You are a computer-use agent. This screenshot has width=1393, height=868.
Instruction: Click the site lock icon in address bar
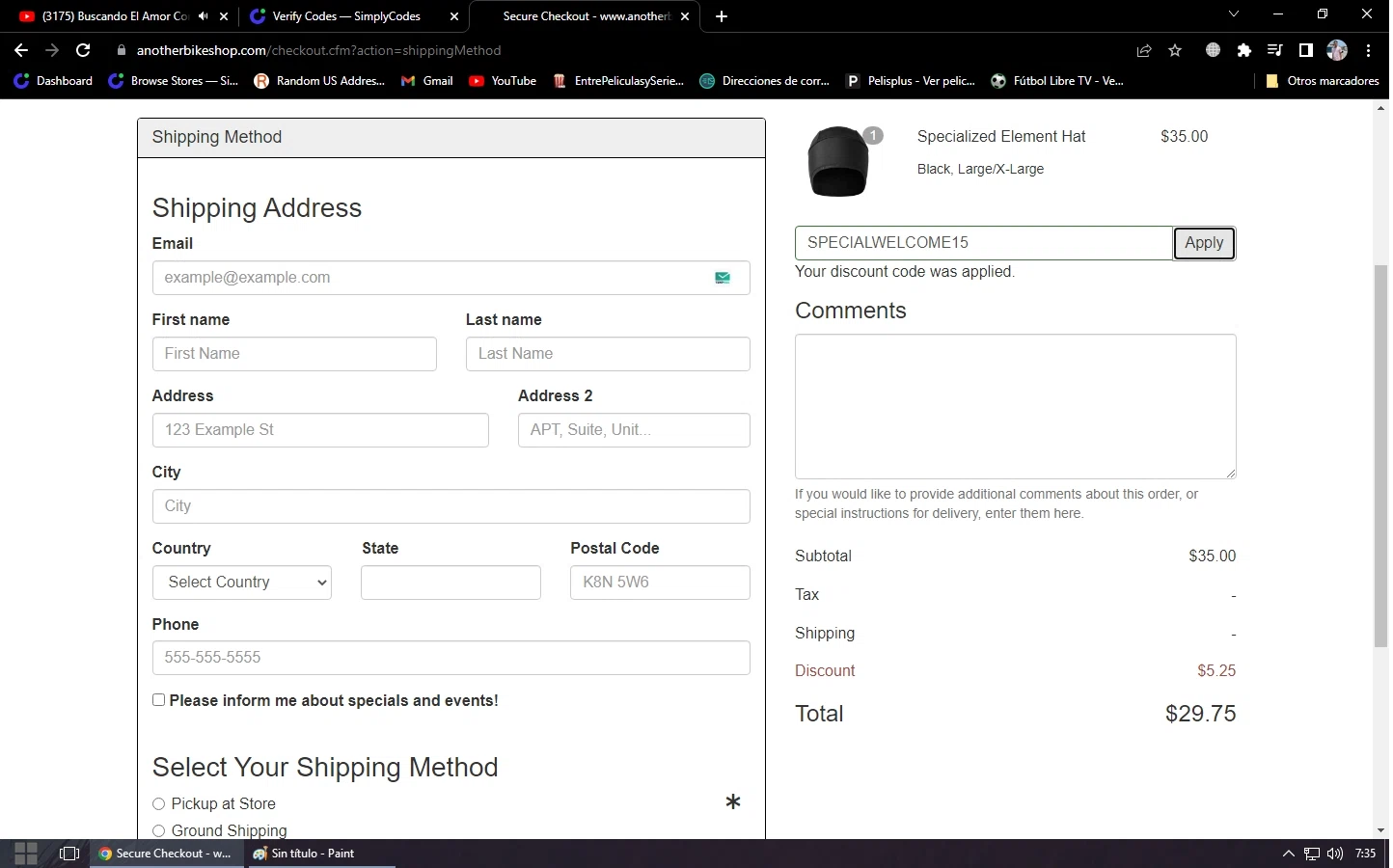121,50
